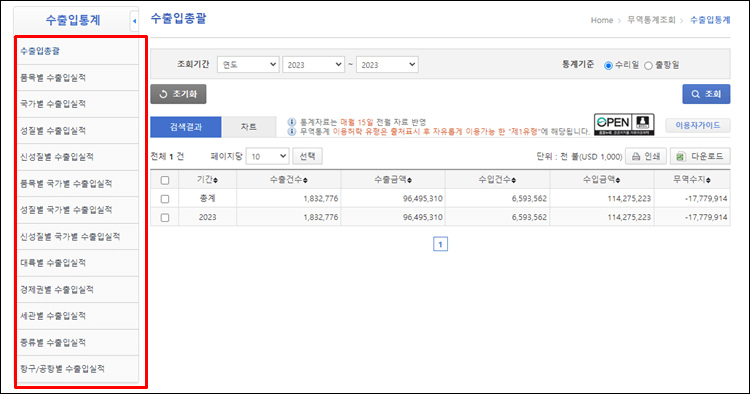Image resolution: width=750 pixels, height=394 pixels.
Task: Go to 무역통계조회 breadcrumb link
Action: (x=651, y=20)
